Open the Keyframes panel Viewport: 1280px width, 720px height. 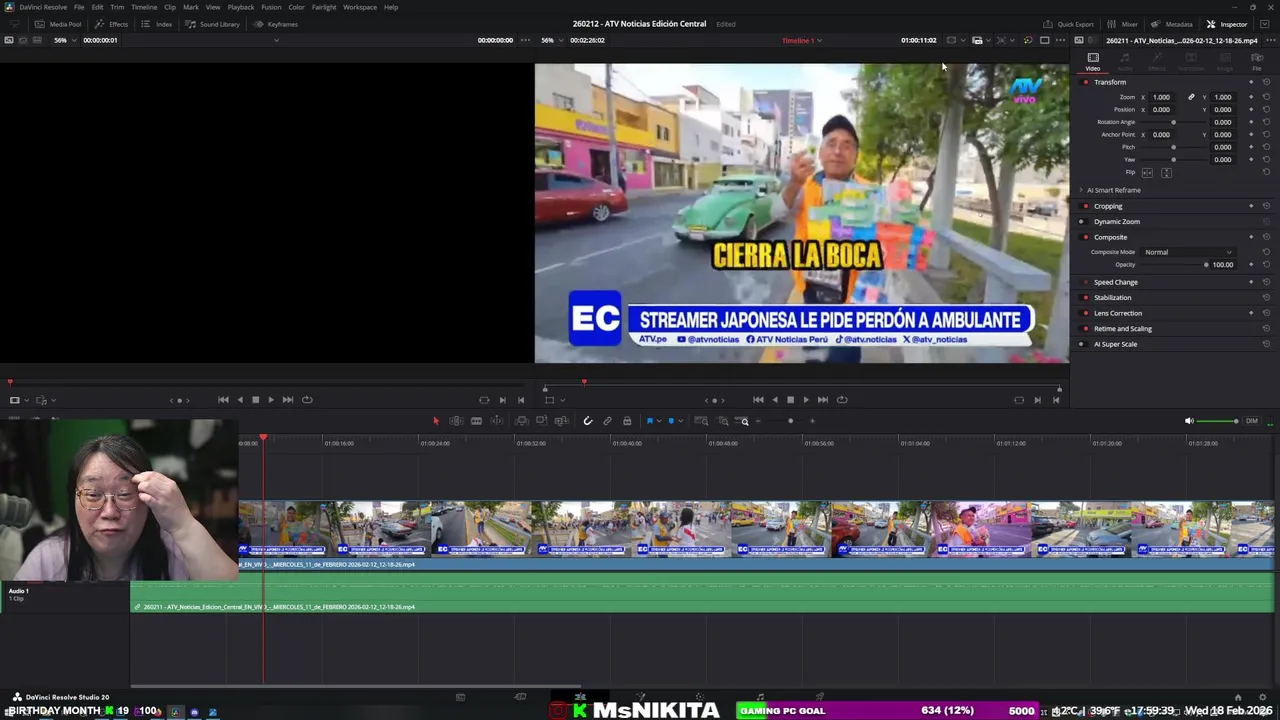[x=276, y=24]
